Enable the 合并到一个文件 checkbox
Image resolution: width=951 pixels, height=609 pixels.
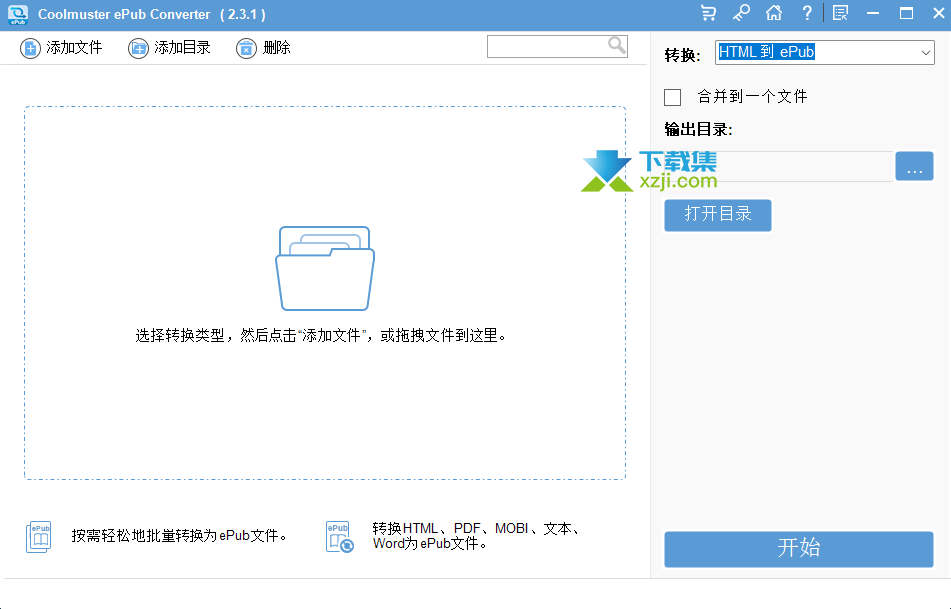pyautogui.click(x=673, y=97)
